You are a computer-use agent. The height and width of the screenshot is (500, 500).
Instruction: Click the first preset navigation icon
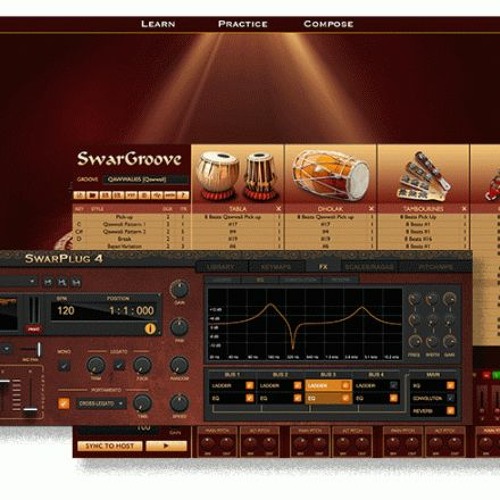pos(48,282)
